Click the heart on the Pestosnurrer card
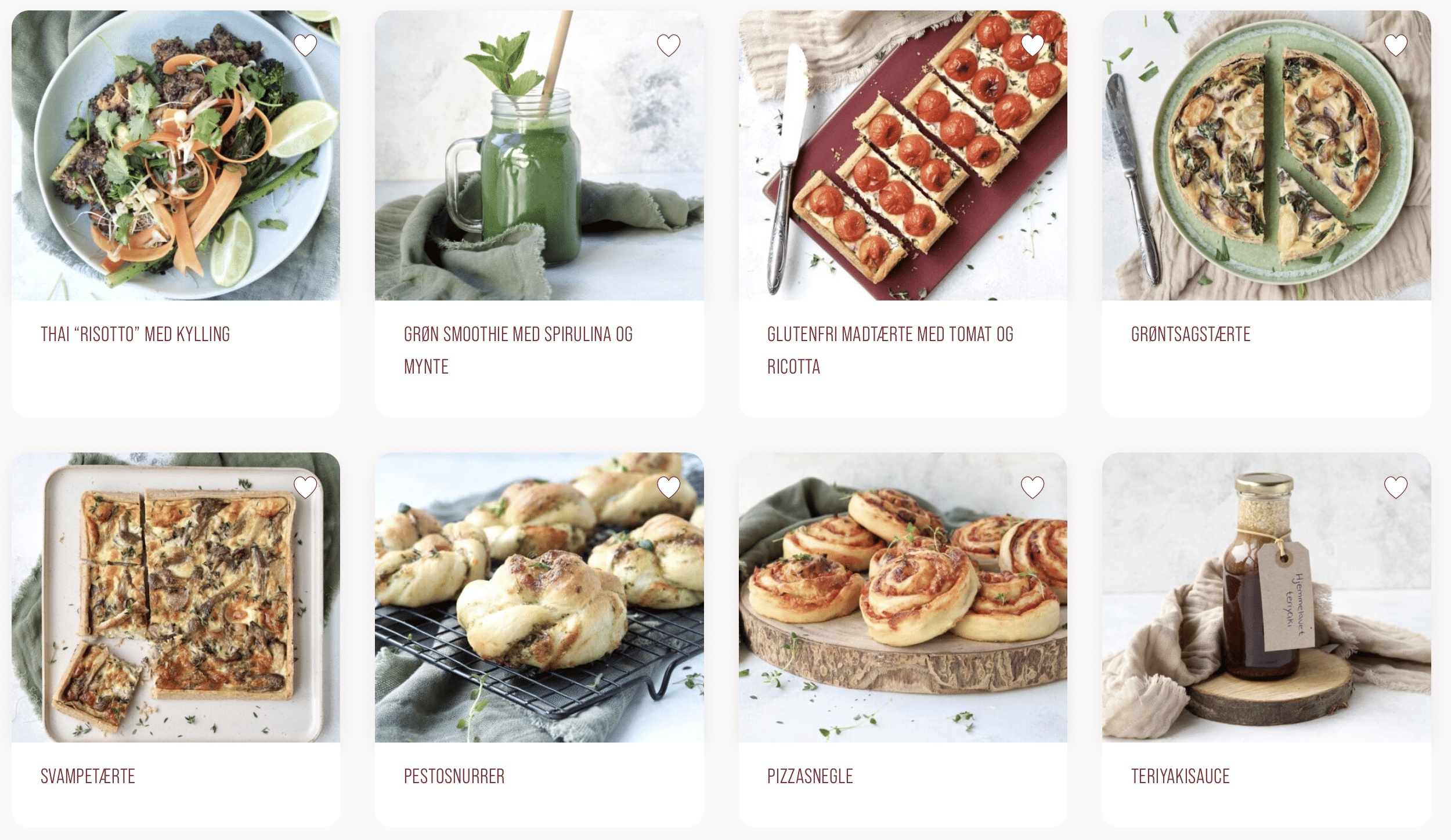Image resolution: width=1451 pixels, height=840 pixels. click(669, 487)
